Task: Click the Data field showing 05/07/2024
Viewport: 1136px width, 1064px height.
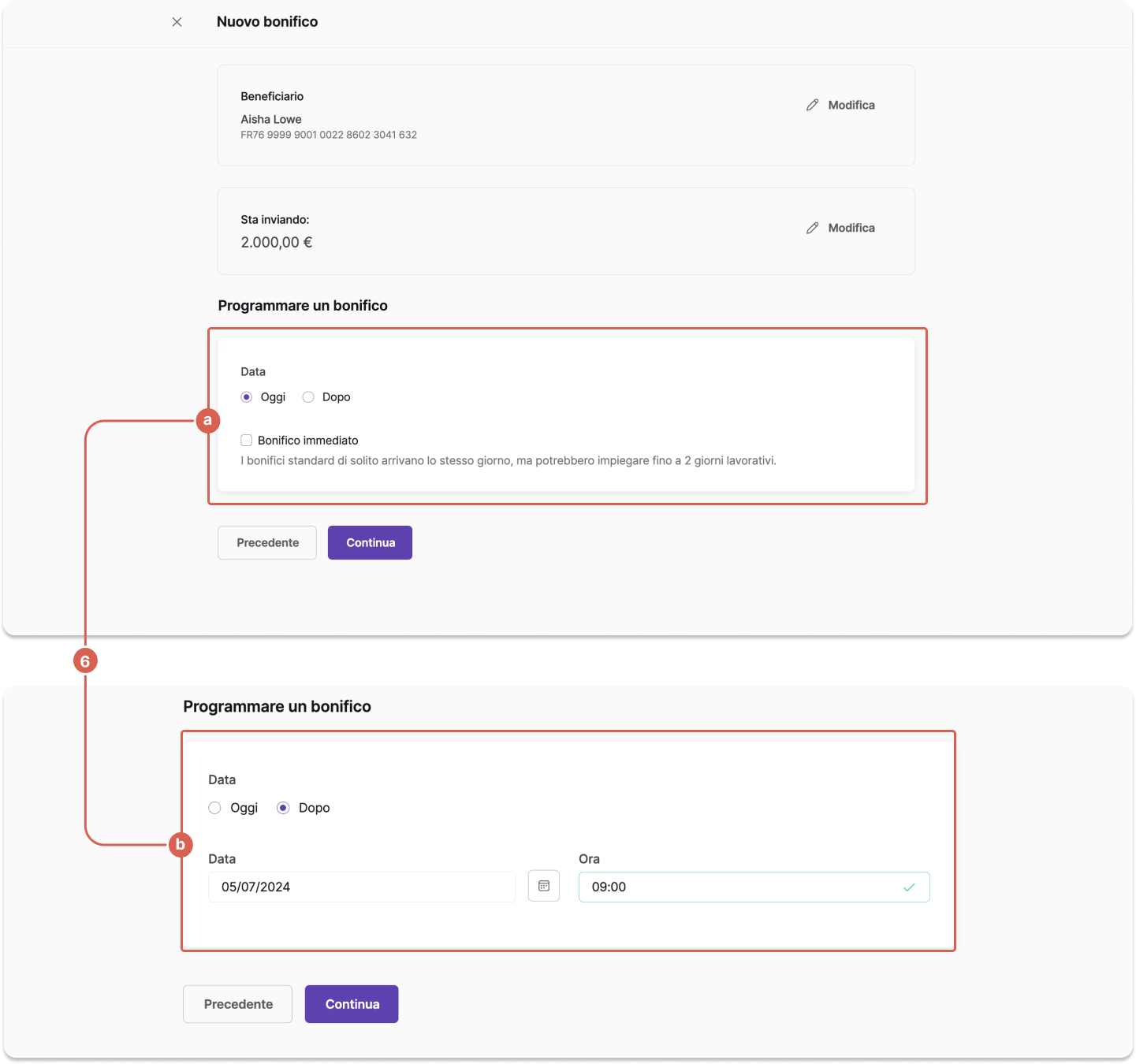Action: [362, 887]
